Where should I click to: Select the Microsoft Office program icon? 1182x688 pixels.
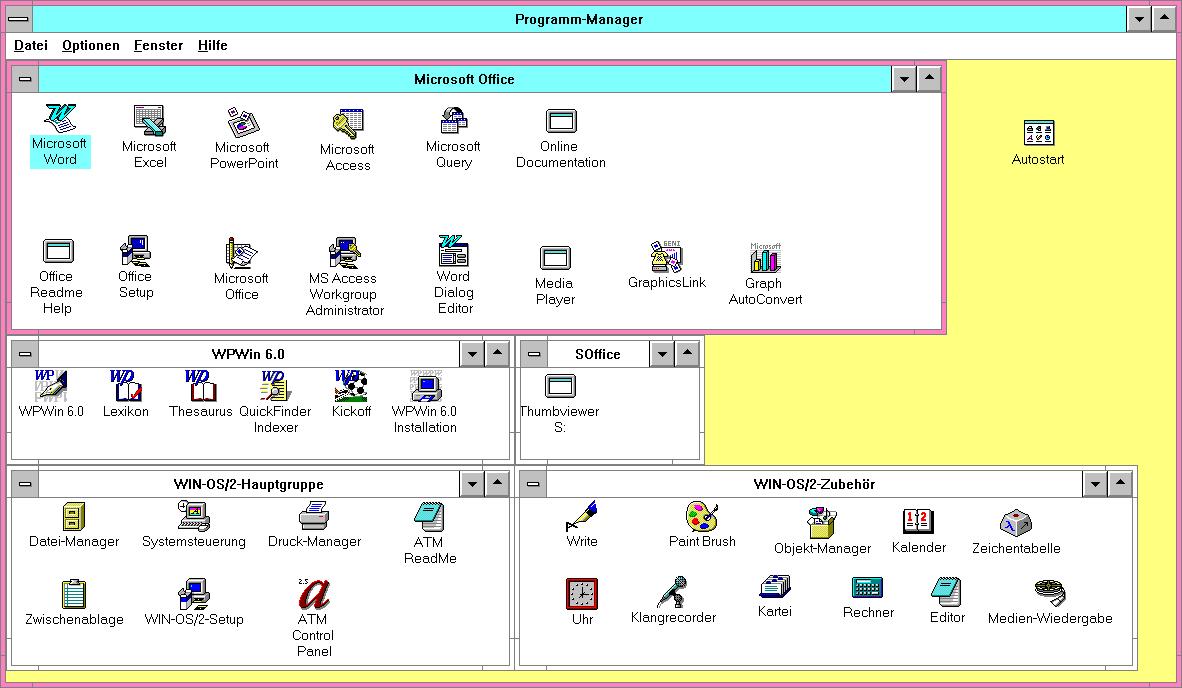click(241, 252)
